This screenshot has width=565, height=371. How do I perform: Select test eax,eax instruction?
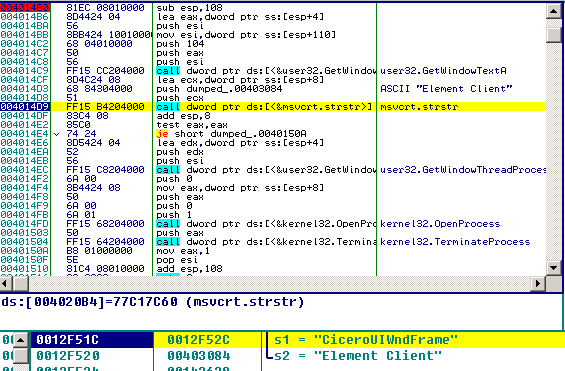pos(192,125)
